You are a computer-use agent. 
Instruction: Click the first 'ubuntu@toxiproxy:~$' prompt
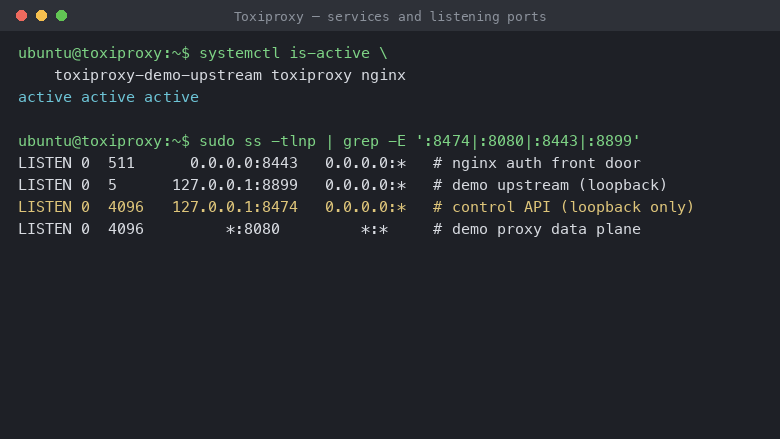[x=104, y=53]
